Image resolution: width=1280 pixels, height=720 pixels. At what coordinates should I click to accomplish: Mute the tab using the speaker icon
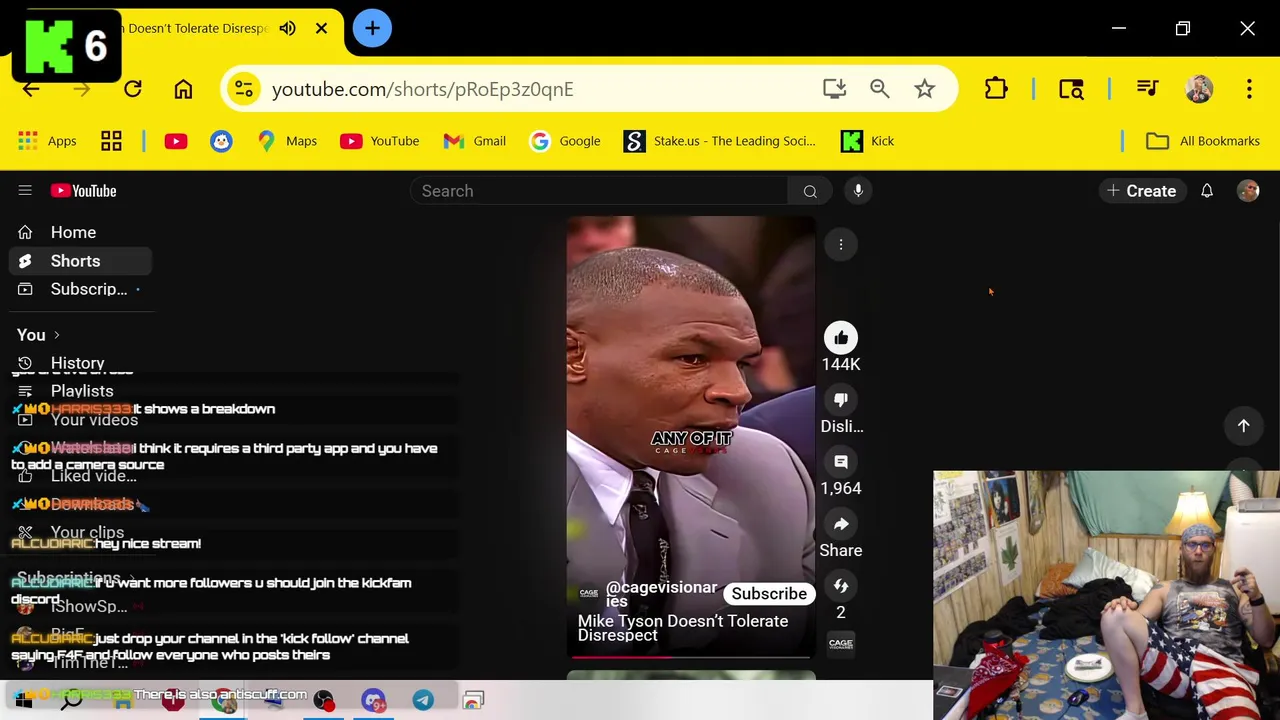(288, 28)
